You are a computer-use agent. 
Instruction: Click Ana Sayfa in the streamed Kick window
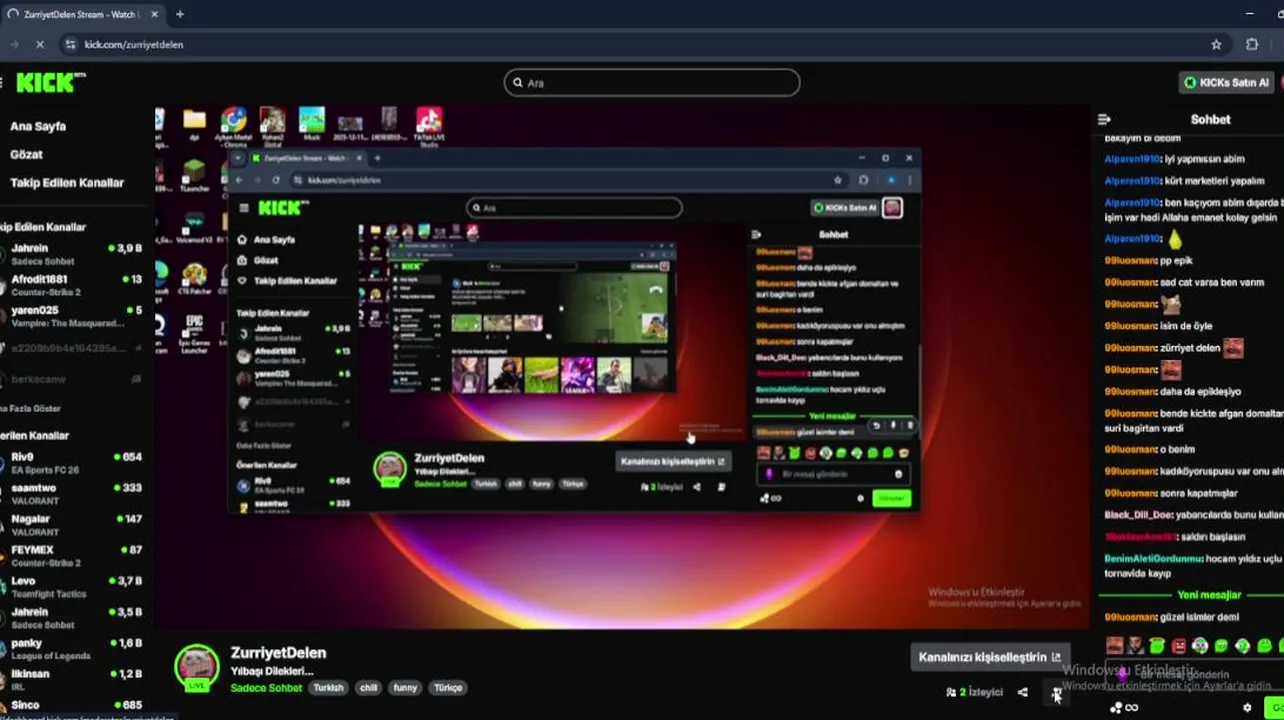(274, 240)
